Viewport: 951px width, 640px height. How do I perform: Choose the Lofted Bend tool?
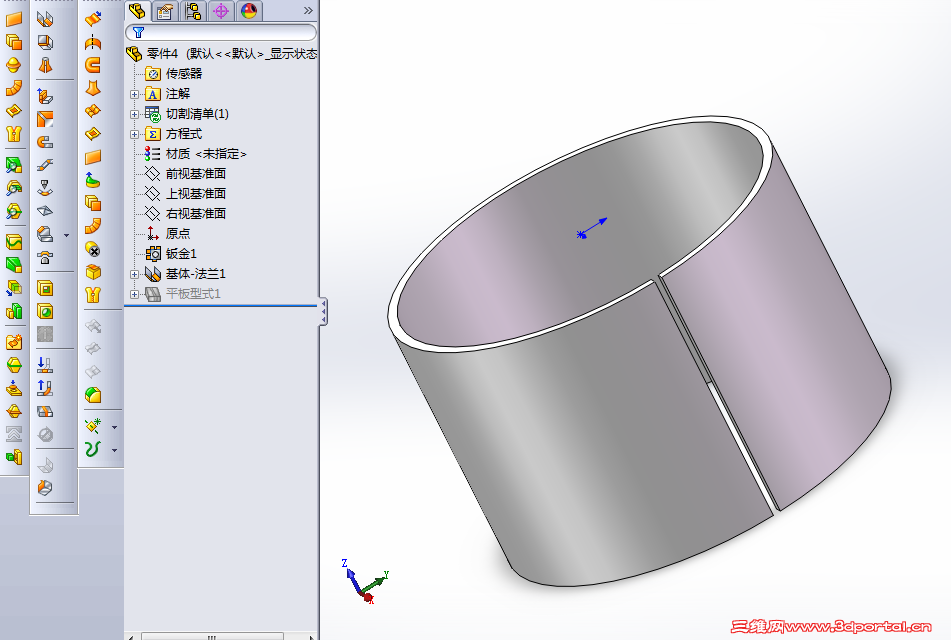(x=45, y=65)
